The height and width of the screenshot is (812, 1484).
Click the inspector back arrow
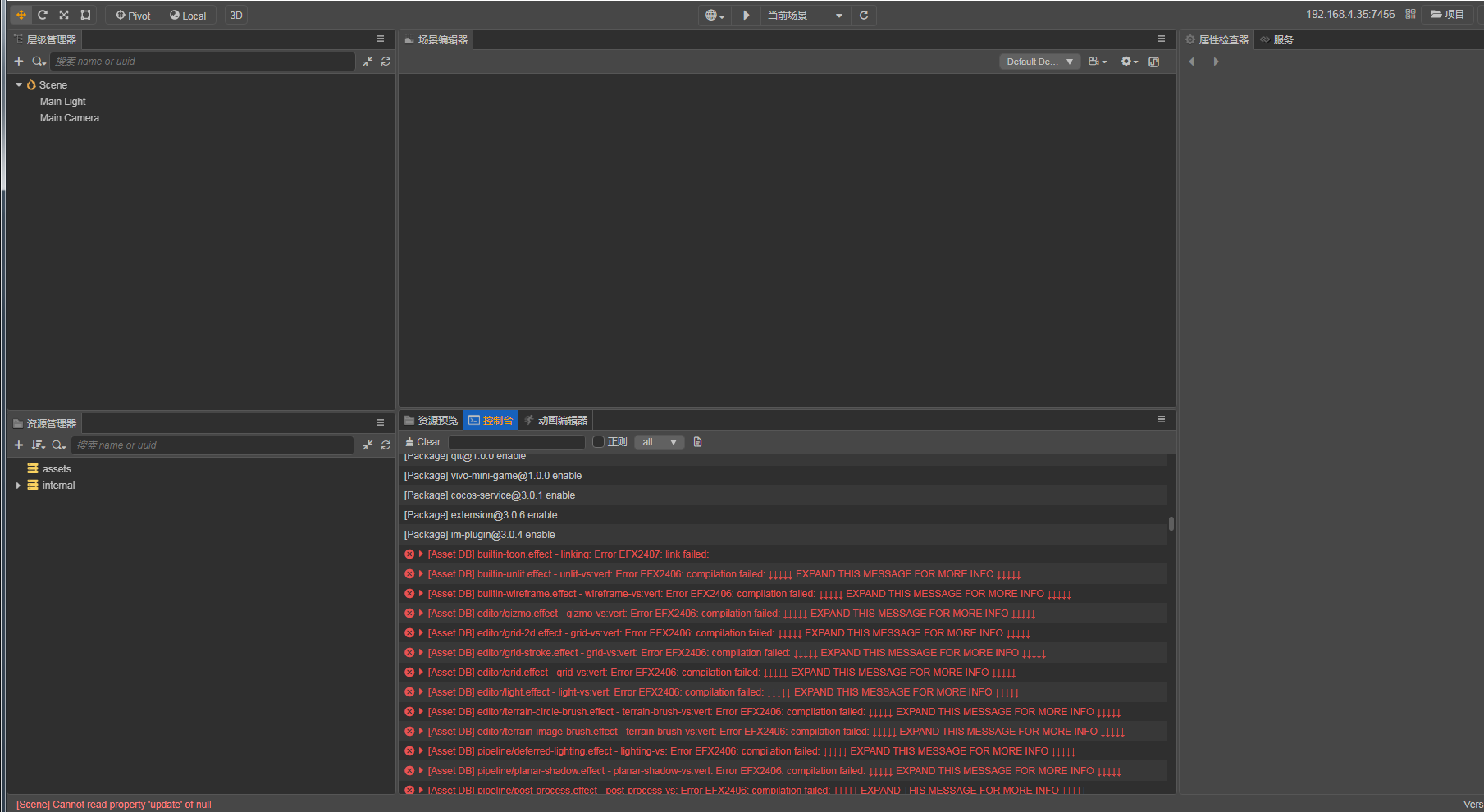1192,62
